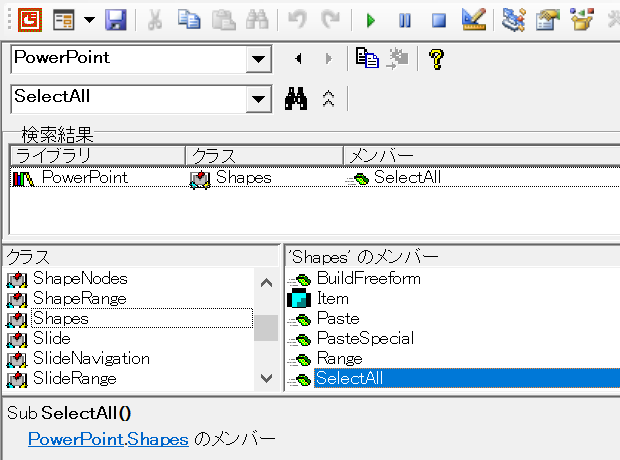Click the View Definition icon
The width and height of the screenshot is (620, 460).
[x=397, y=59]
